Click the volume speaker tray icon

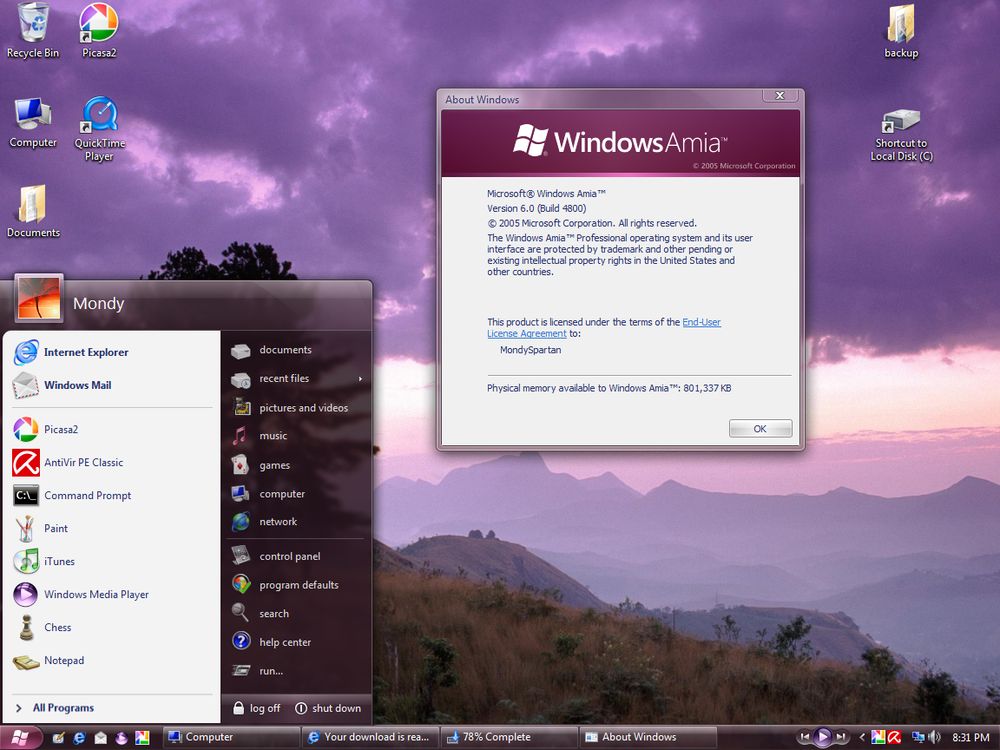pos(934,737)
